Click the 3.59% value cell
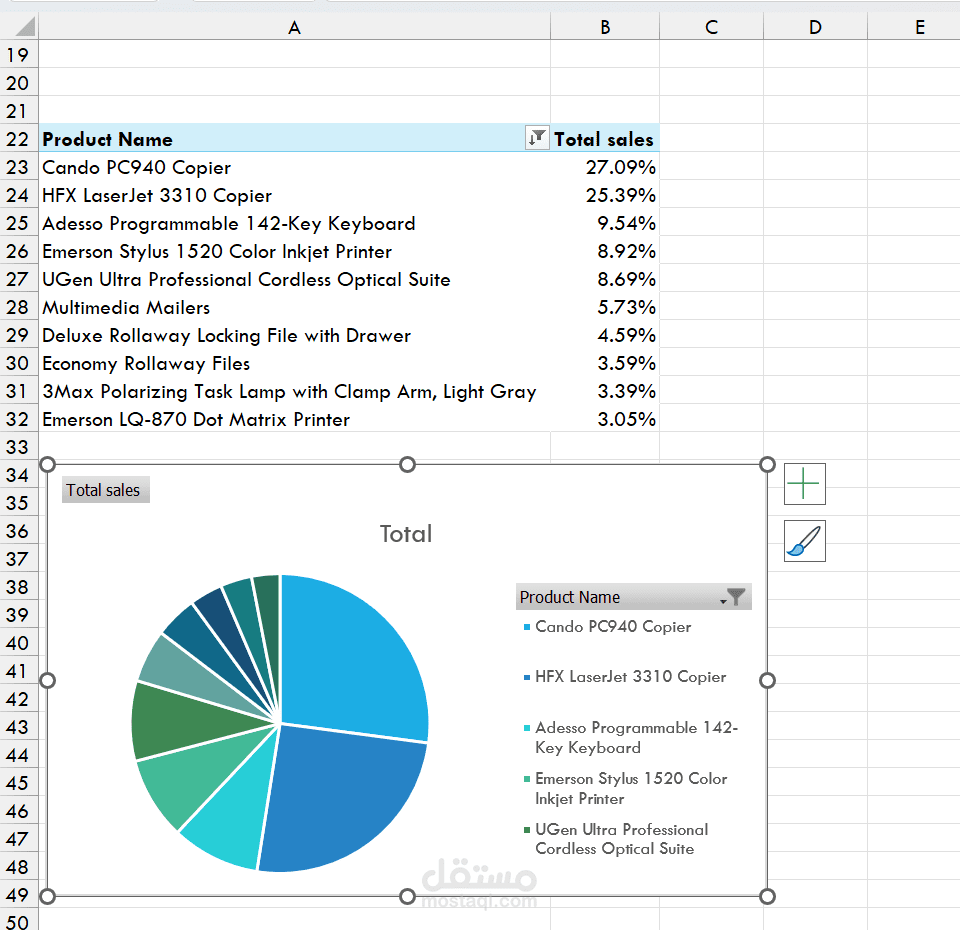Image resolution: width=960 pixels, height=930 pixels. (x=605, y=364)
